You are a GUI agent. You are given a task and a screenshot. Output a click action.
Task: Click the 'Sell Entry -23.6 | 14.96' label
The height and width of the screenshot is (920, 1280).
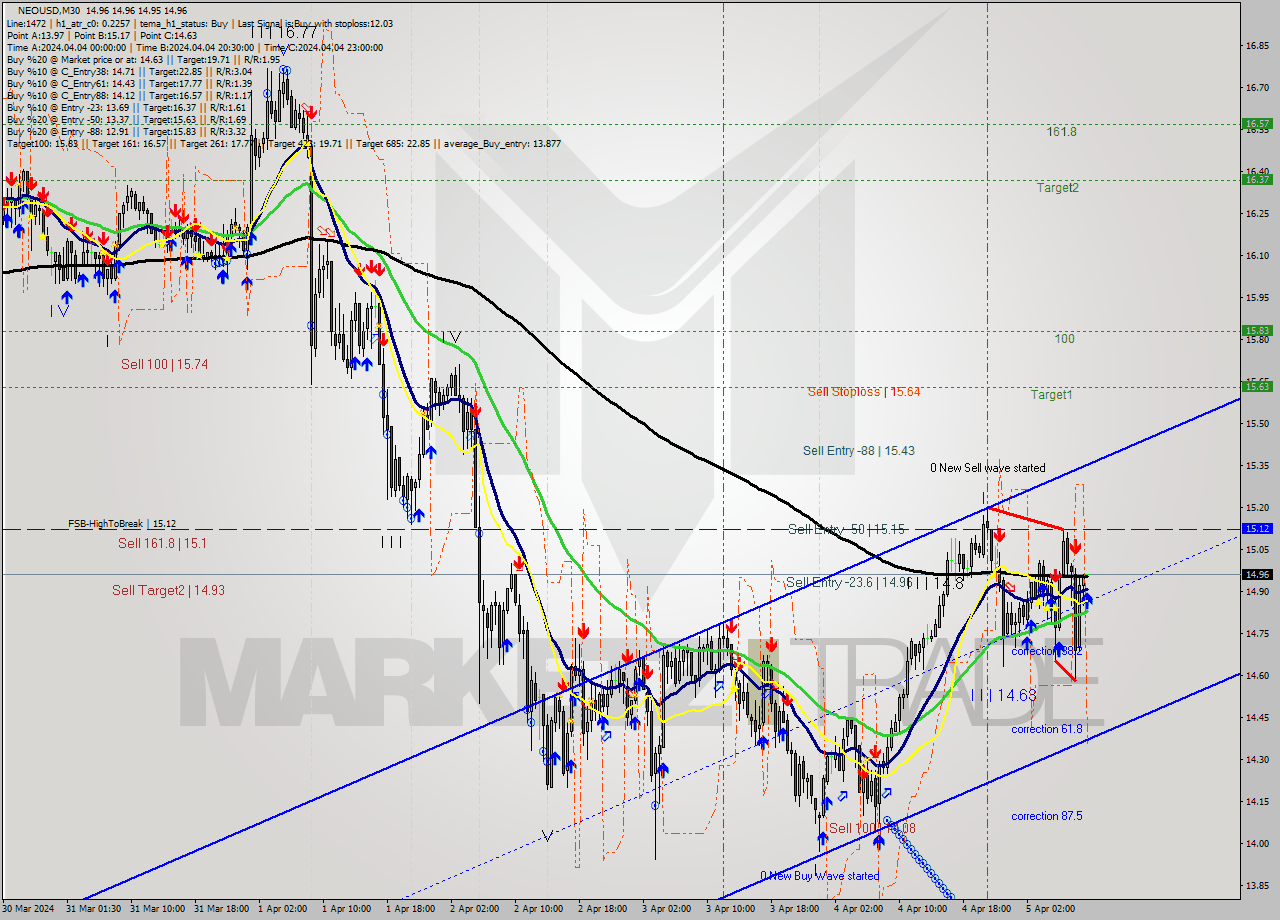pos(848,582)
